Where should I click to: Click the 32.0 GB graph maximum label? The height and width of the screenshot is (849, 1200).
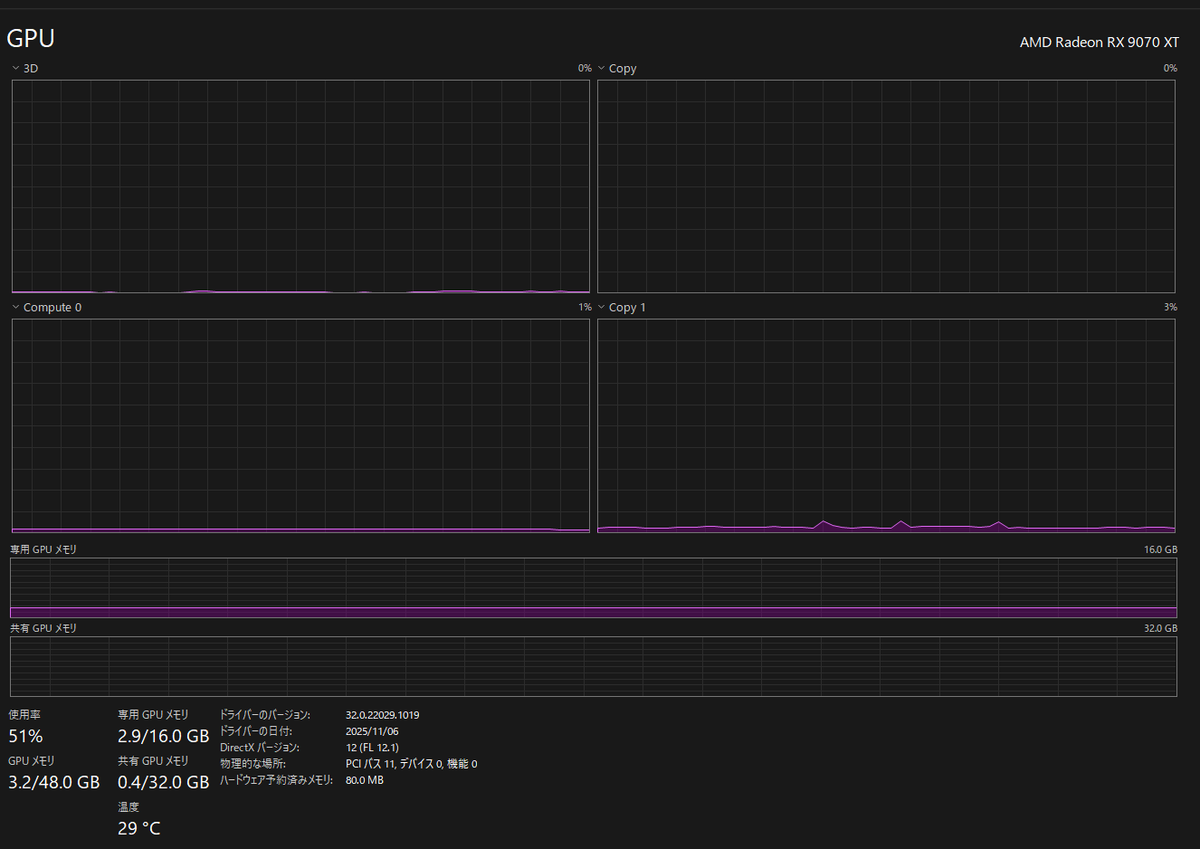tap(1160, 628)
